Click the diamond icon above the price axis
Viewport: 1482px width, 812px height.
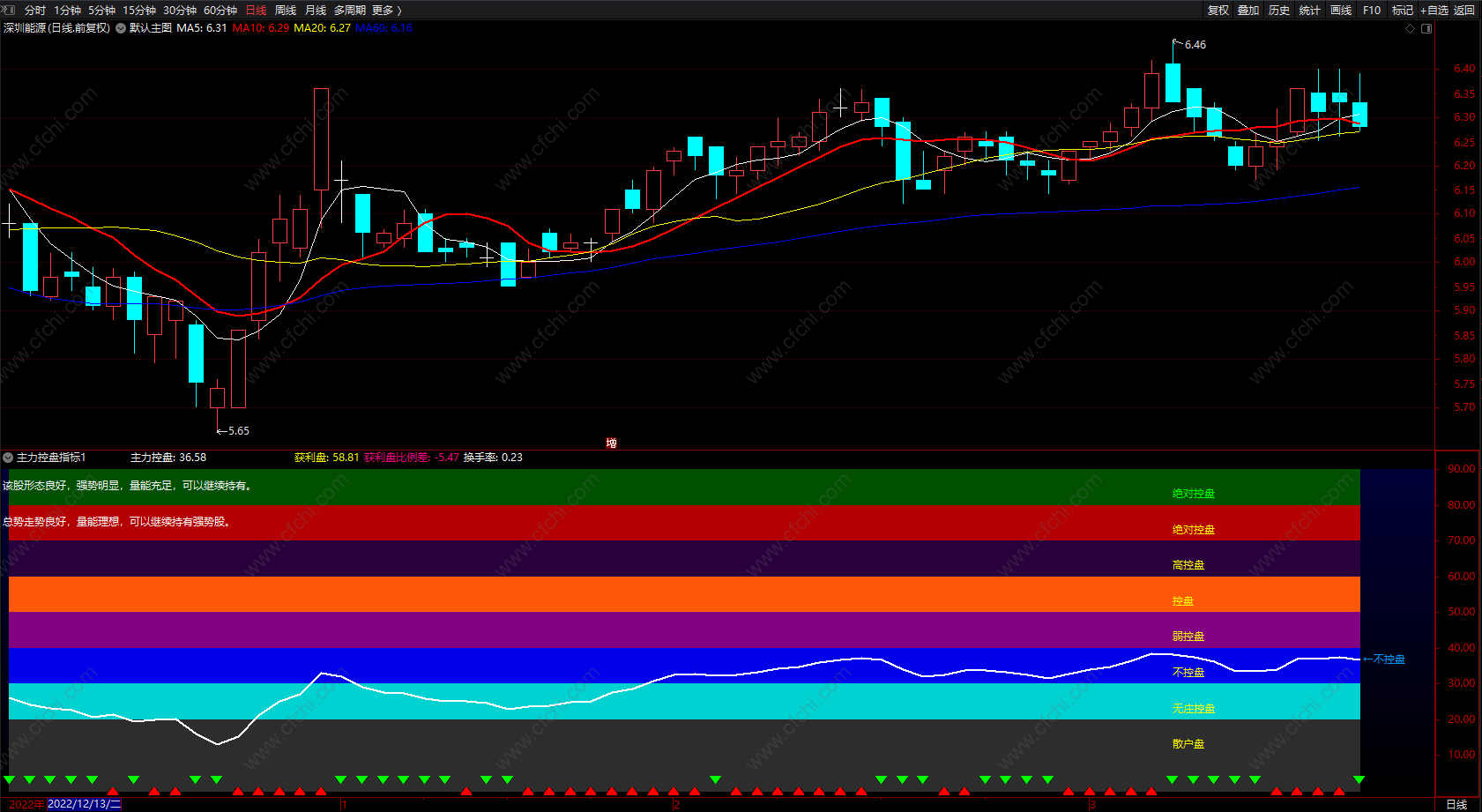1410,28
